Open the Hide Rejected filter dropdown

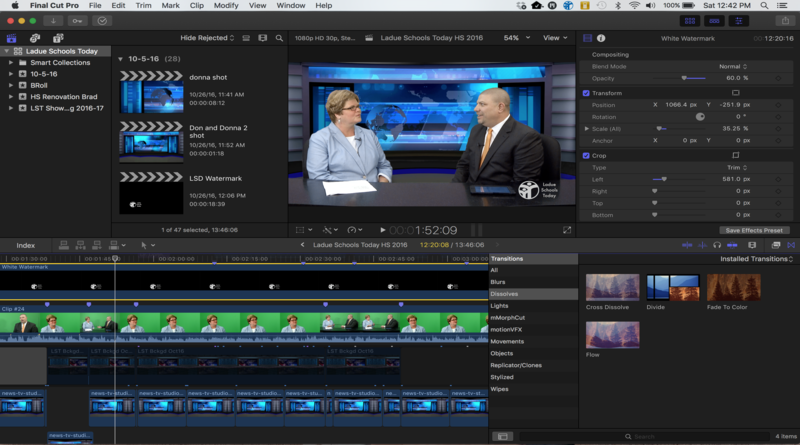click(x=207, y=38)
